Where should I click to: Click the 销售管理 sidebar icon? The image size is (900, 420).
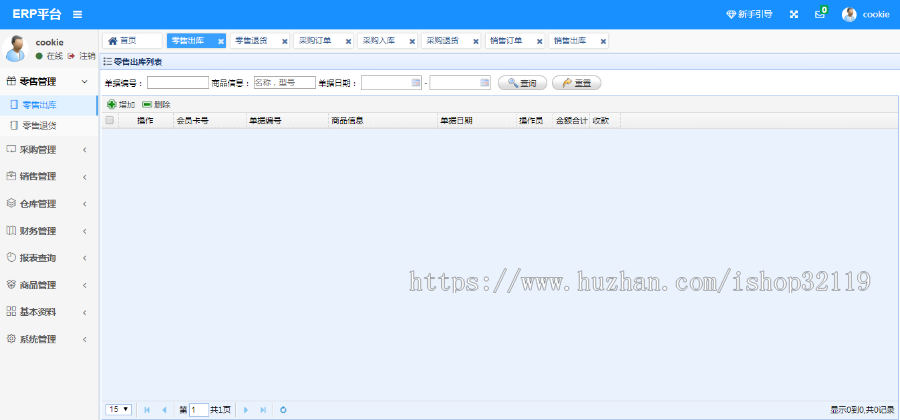click(11, 176)
